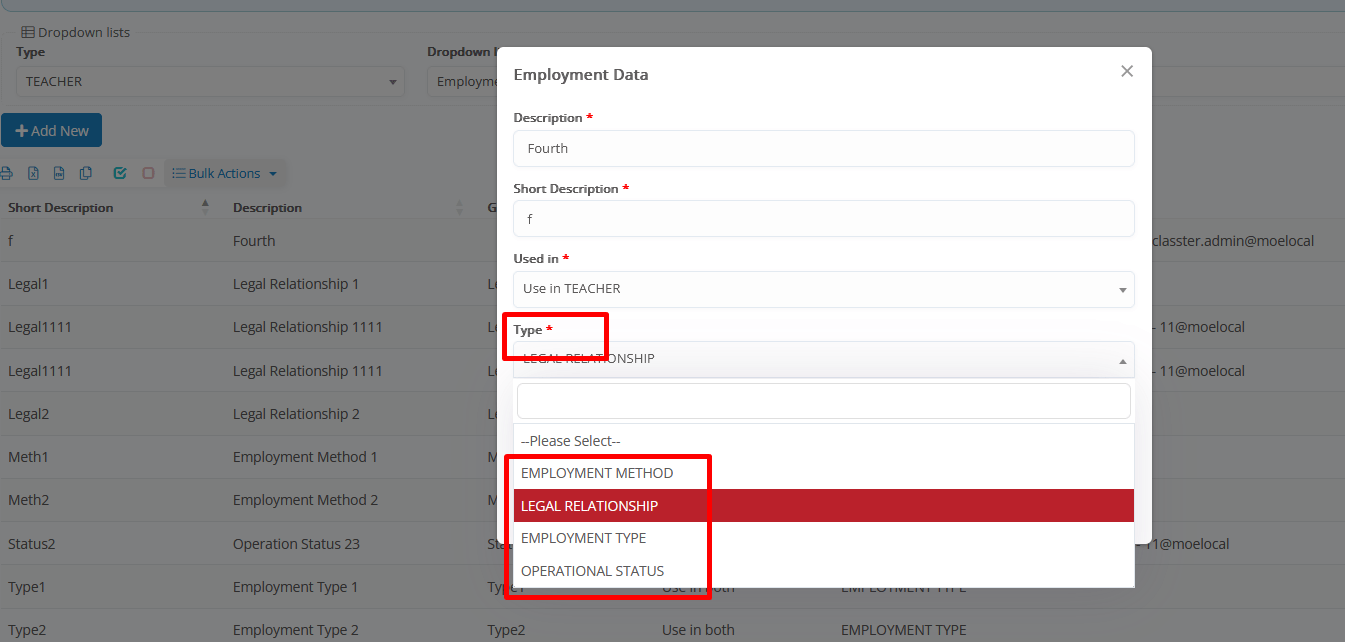Click the copy table icon
Image resolution: width=1345 pixels, height=642 pixels.
coord(86,173)
